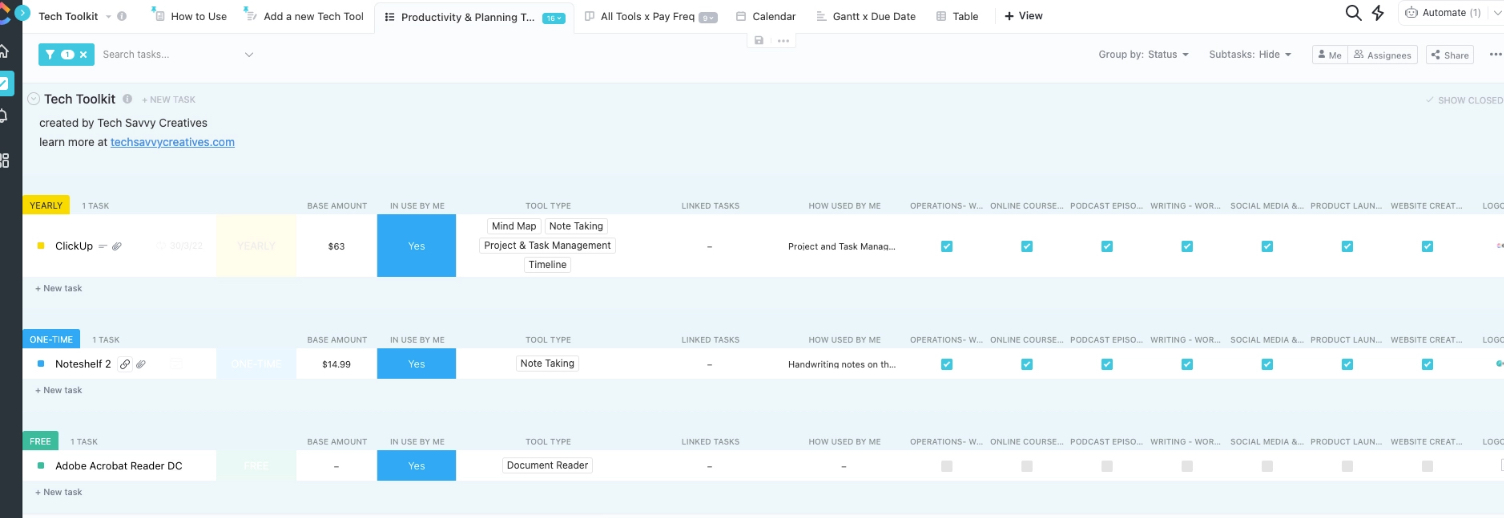Viewport: 1504px width, 518px height.
Task: Open view options ellipsis below tabs
Action: (x=783, y=40)
